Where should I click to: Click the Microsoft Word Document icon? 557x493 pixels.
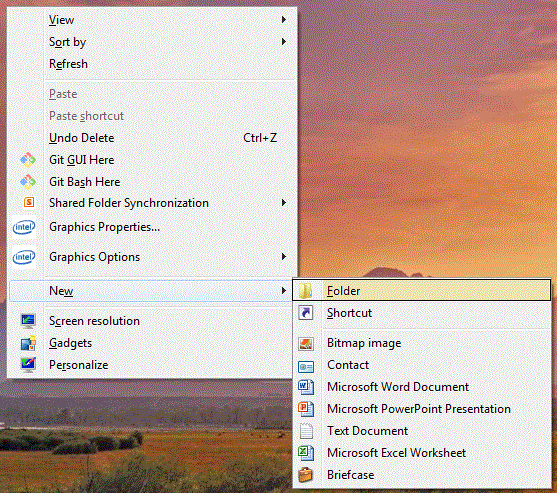[306, 387]
